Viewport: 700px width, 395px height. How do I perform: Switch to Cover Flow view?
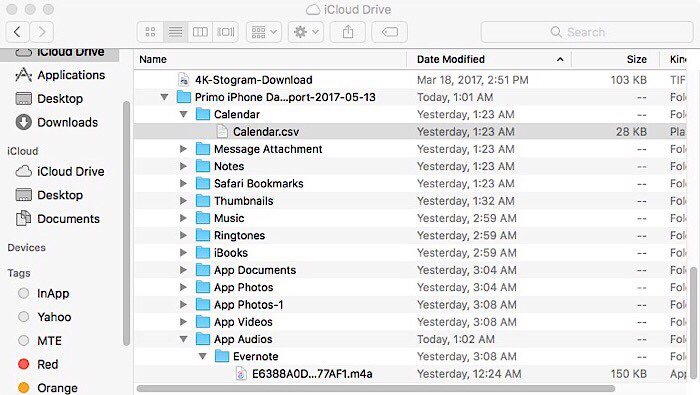click(225, 32)
